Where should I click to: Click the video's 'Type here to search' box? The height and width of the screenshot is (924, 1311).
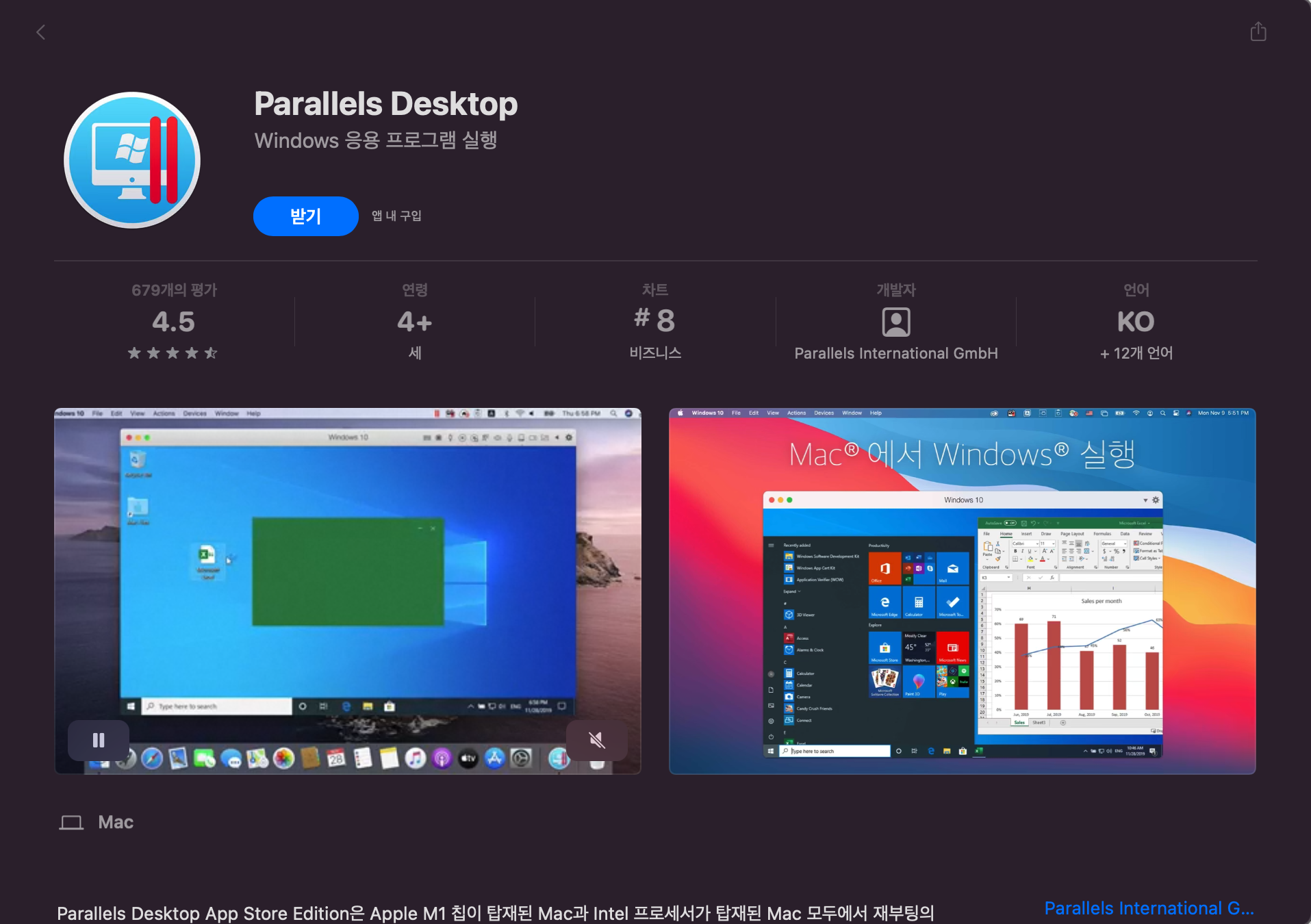[218, 706]
